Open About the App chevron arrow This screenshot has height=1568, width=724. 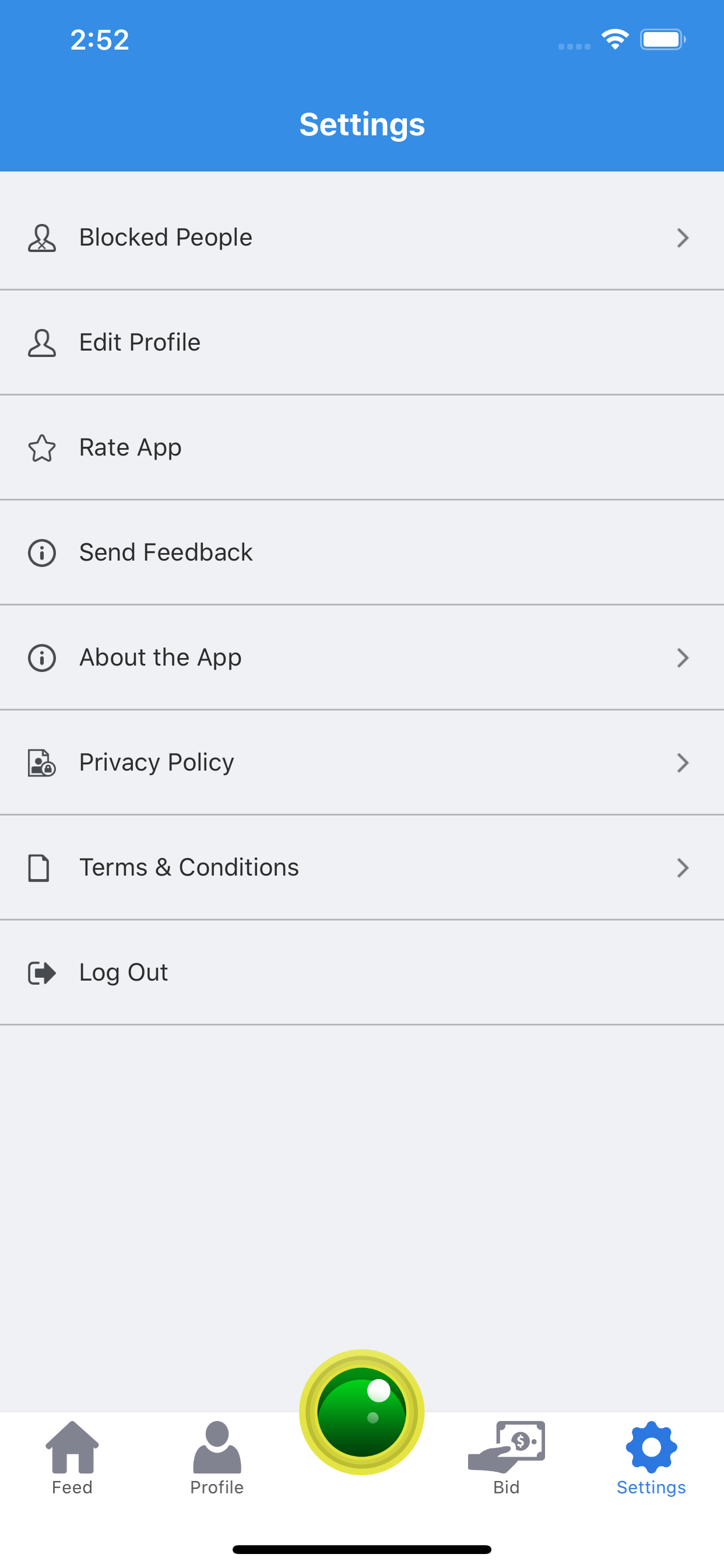click(683, 658)
